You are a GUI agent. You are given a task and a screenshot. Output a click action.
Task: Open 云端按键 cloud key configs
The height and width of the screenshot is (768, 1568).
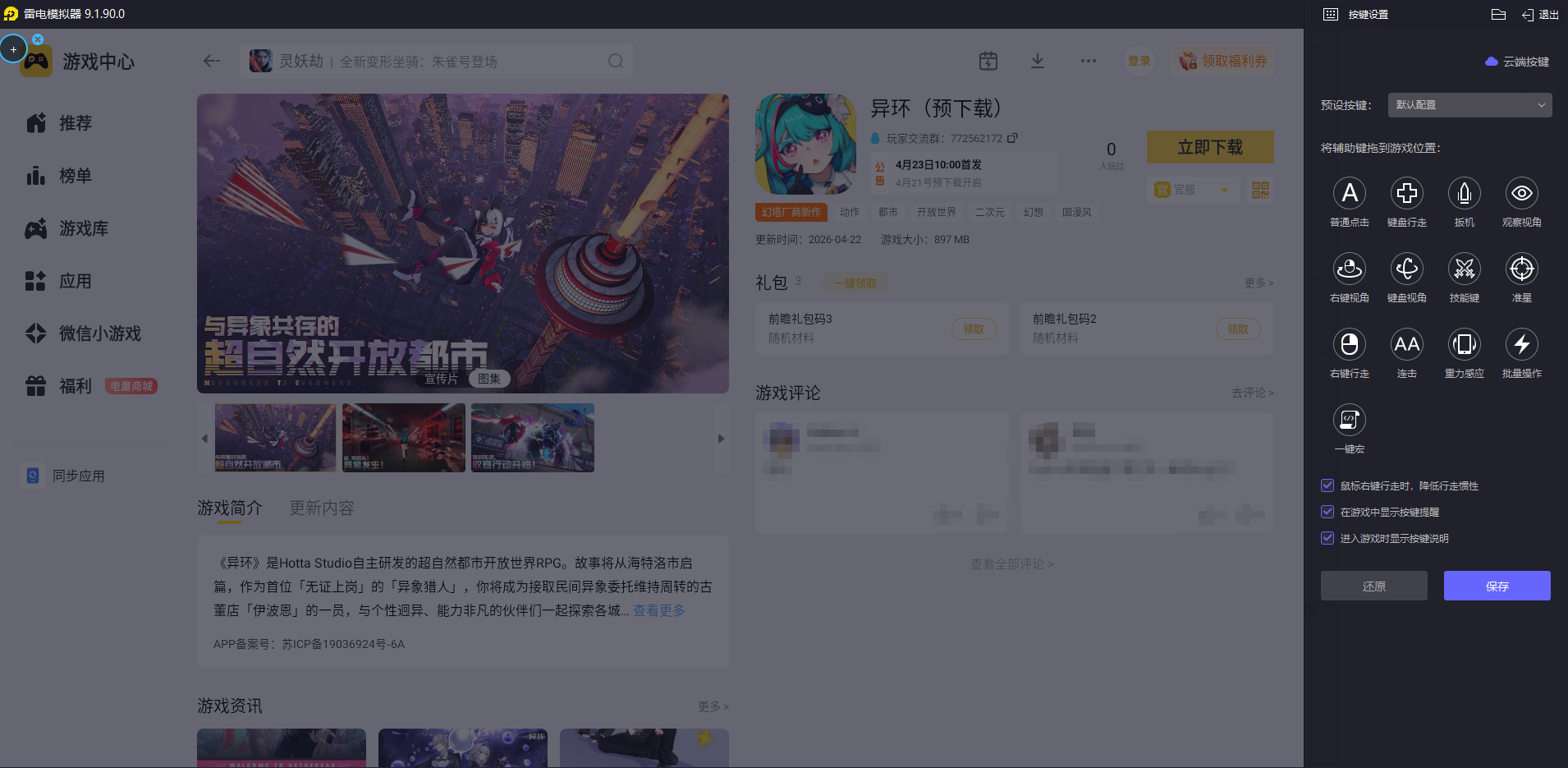click(1517, 62)
